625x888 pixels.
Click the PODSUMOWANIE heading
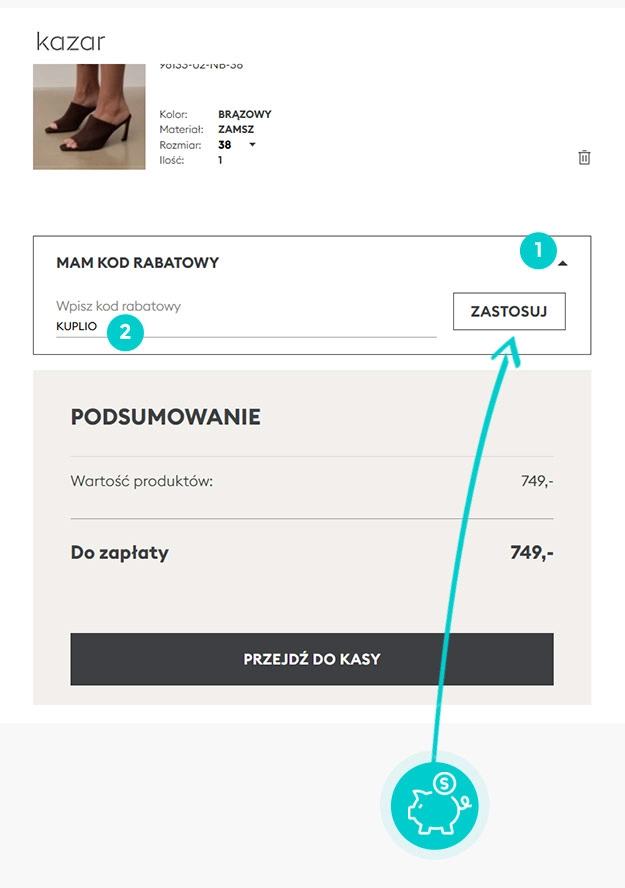(x=165, y=416)
